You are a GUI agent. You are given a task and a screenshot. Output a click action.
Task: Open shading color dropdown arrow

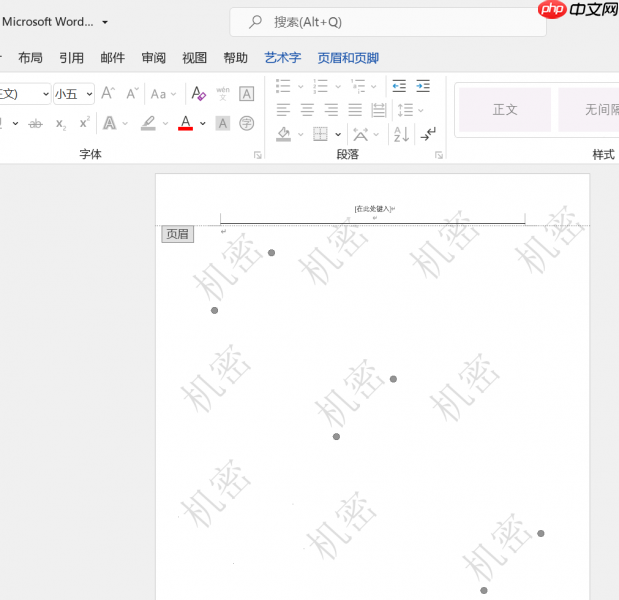coord(300,135)
